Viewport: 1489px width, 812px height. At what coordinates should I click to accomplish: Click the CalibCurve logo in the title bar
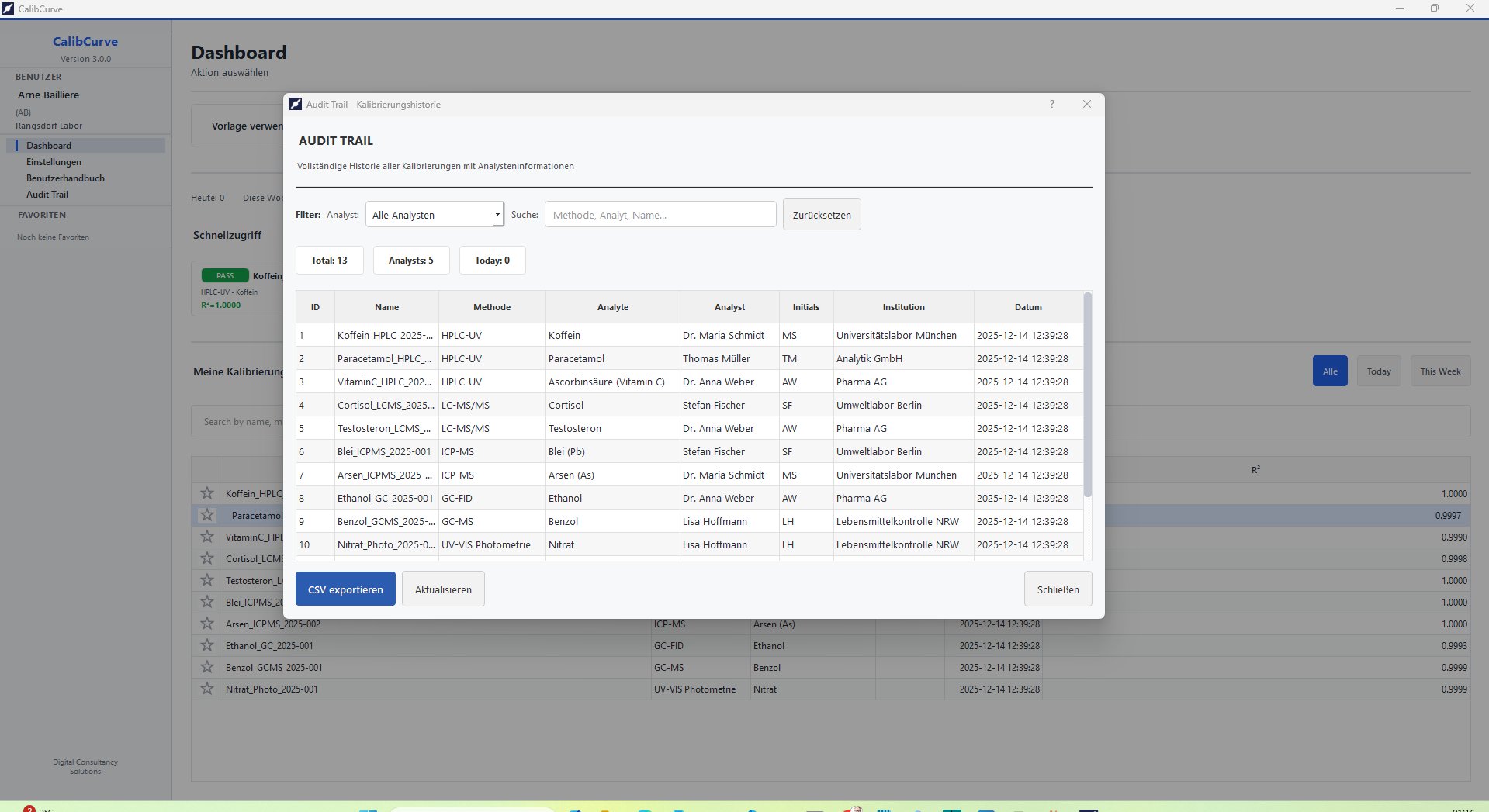click(9, 9)
